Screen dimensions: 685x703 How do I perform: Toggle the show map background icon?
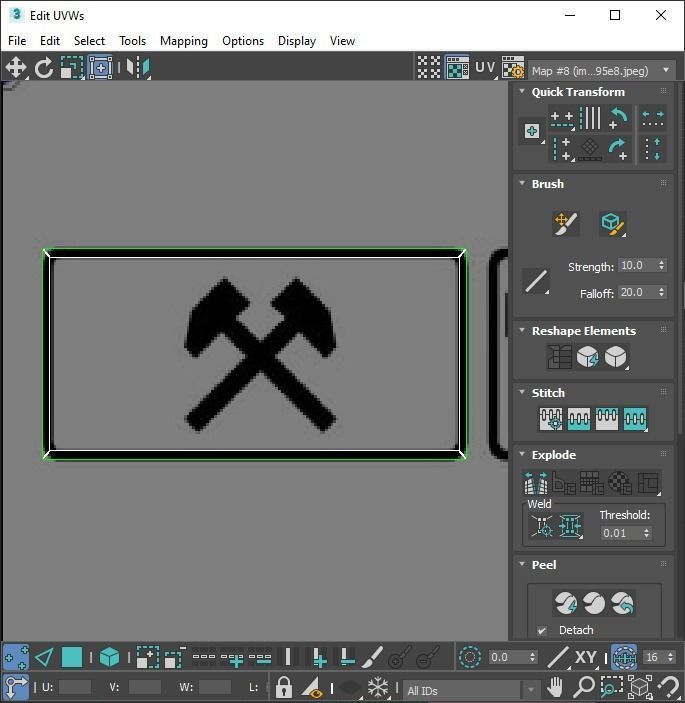tap(457, 67)
